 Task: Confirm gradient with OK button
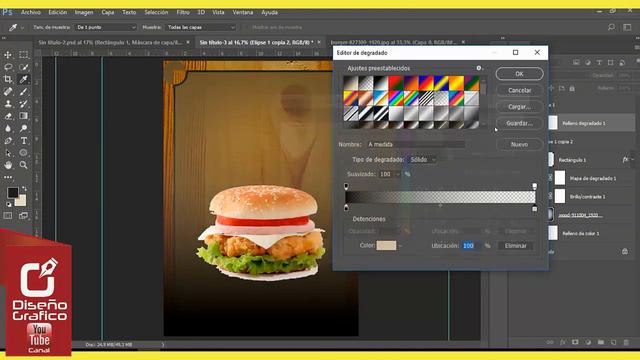pos(519,74)
